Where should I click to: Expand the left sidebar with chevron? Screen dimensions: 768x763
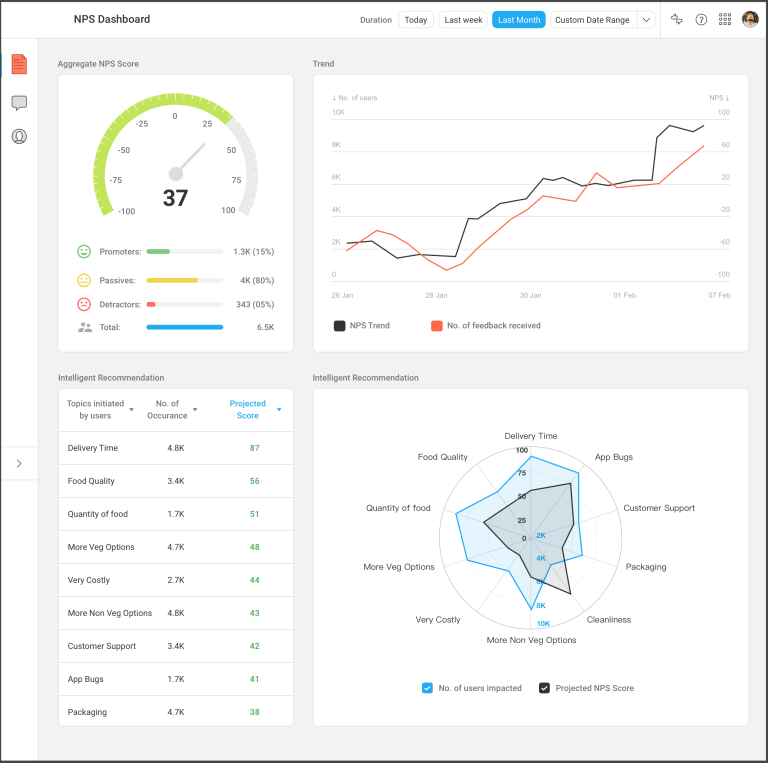[19, 463]
